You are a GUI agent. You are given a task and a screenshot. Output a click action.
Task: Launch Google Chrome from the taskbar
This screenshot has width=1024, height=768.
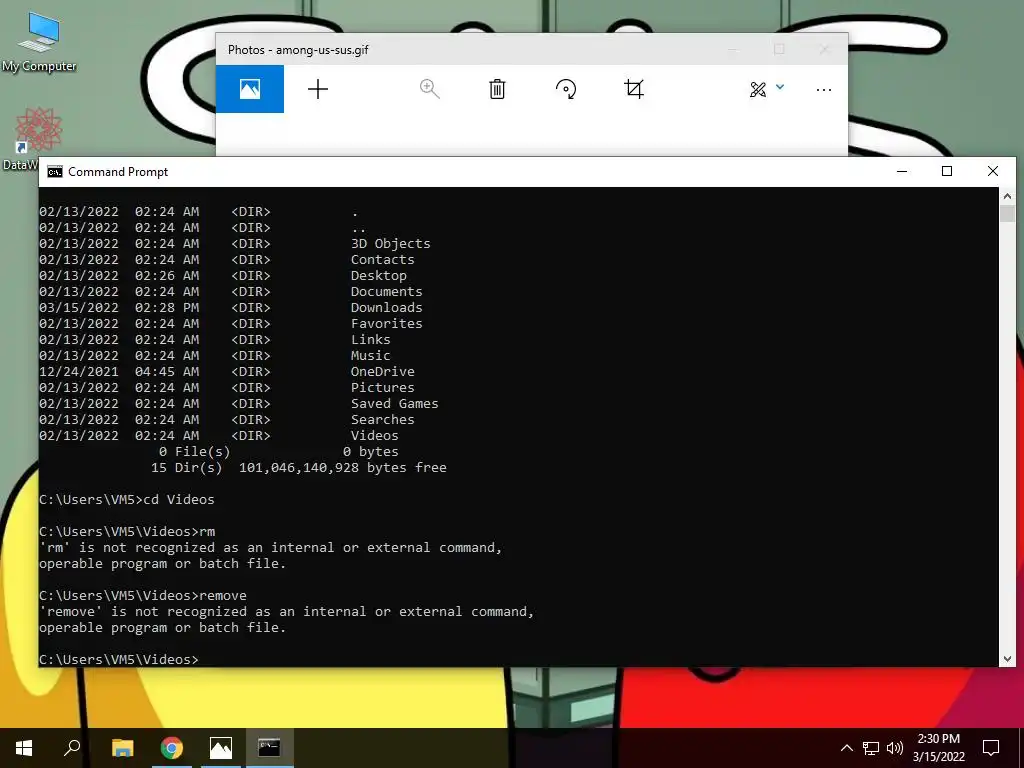pyautogui.click(x=172, y=748)
